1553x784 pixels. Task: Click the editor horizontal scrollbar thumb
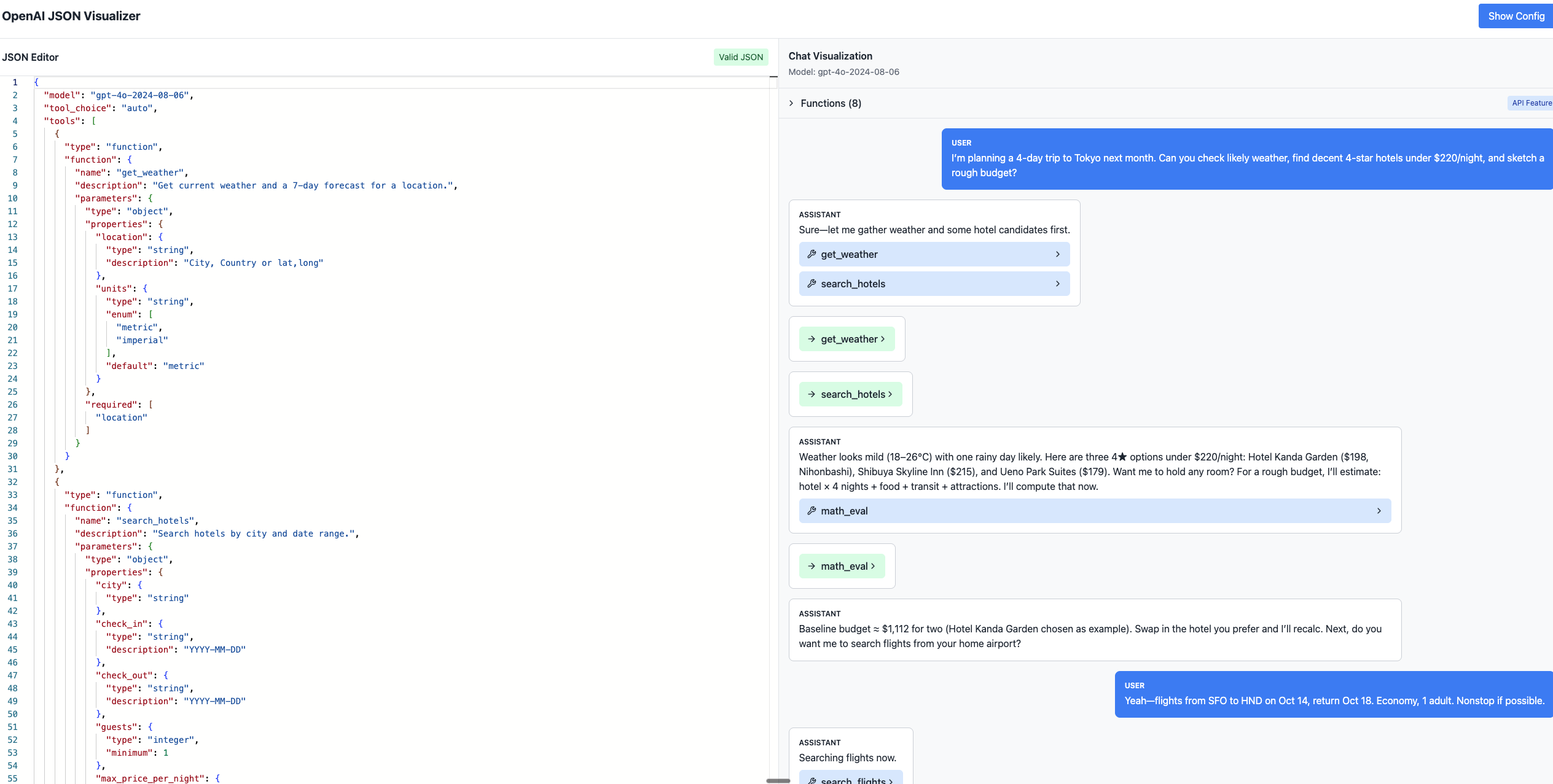click(x=778, y=780)
